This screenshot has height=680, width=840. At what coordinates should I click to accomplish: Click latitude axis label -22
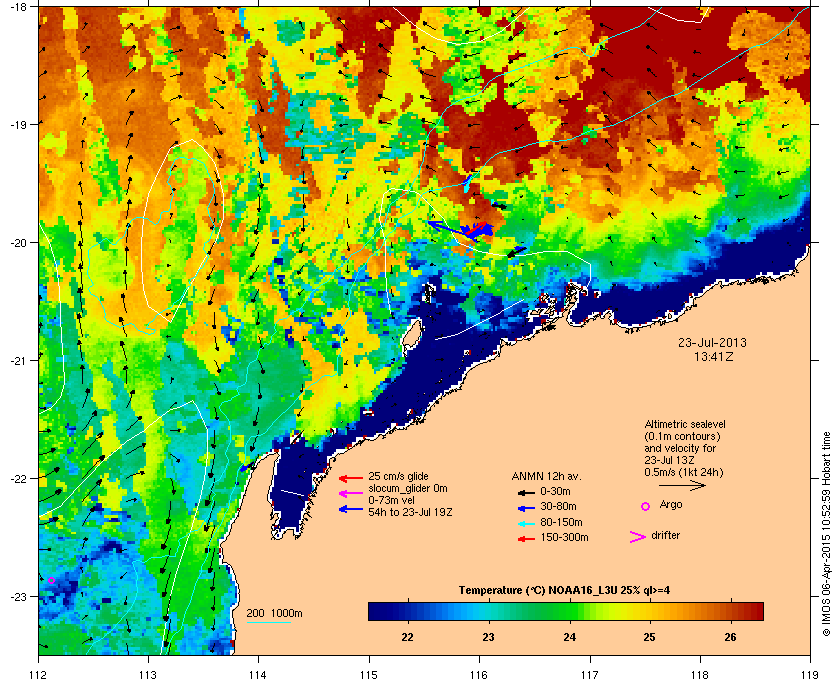point(18,479)
